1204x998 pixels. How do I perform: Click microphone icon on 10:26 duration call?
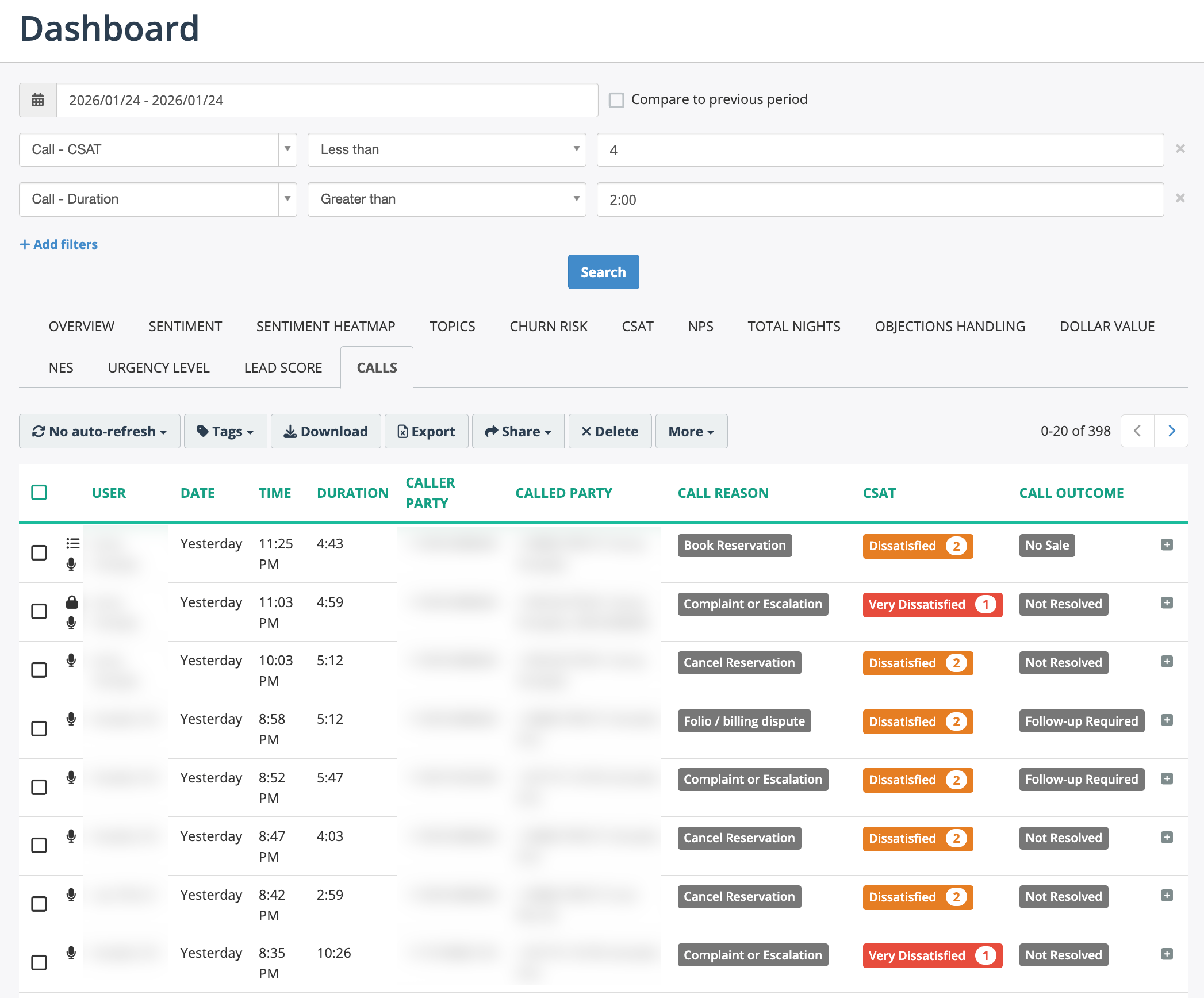pos(71,953)
